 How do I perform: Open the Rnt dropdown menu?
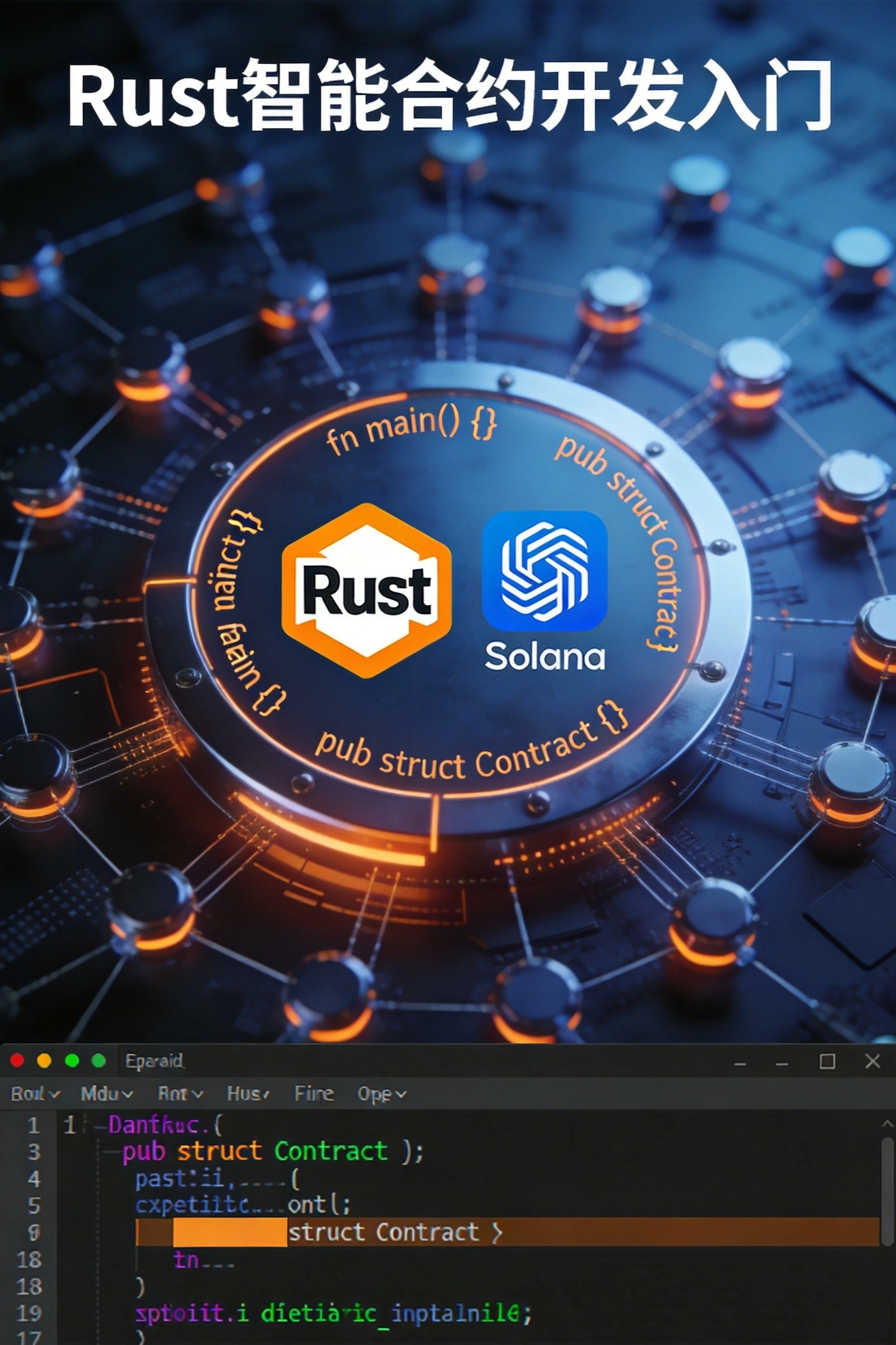(180, 1093)
